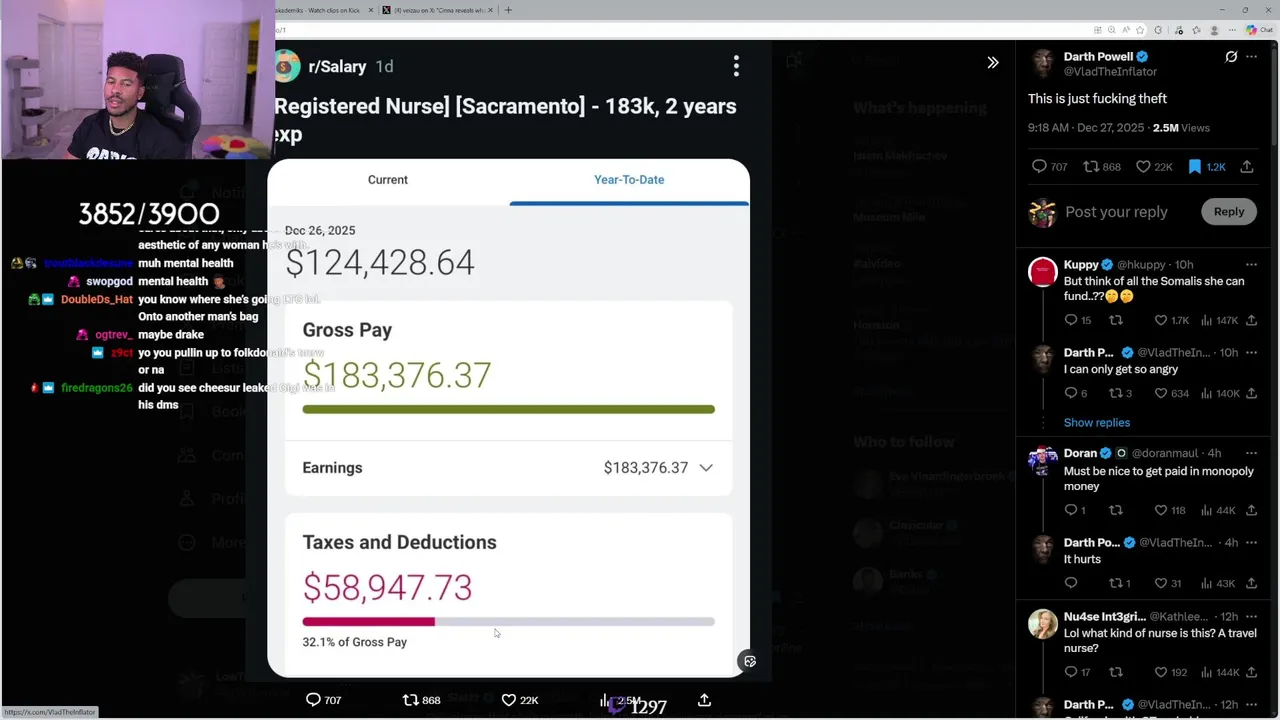This screenshot has width=1280, height=720.
Task: Repost the main post with 868 reposts
Action: [1091, 167]
